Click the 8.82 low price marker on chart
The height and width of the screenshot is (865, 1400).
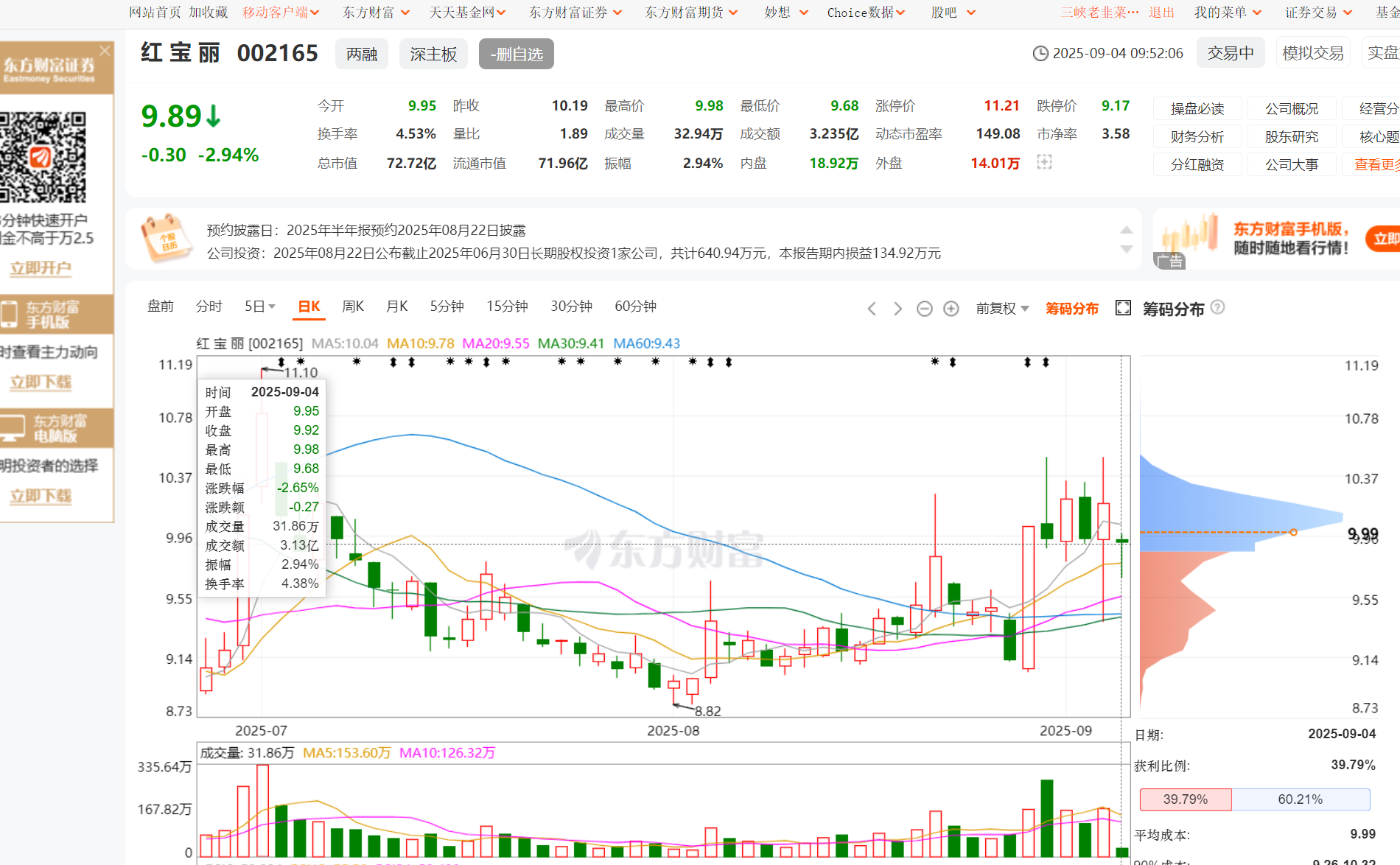[707, 711]
